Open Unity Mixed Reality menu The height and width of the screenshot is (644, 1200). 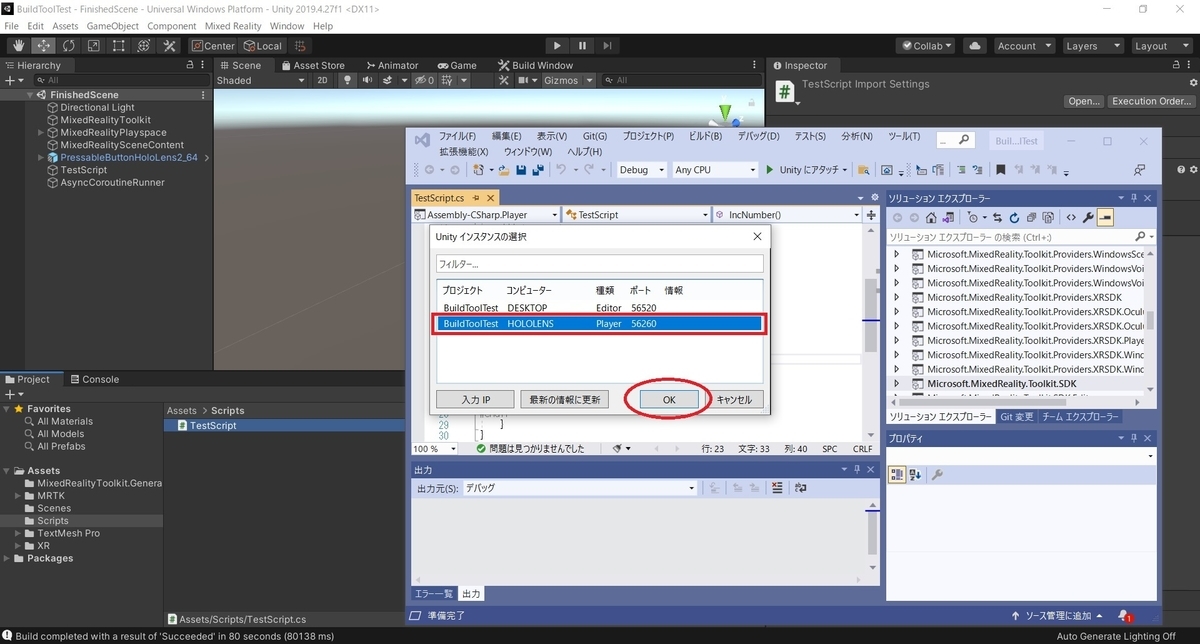pos(233,26)
